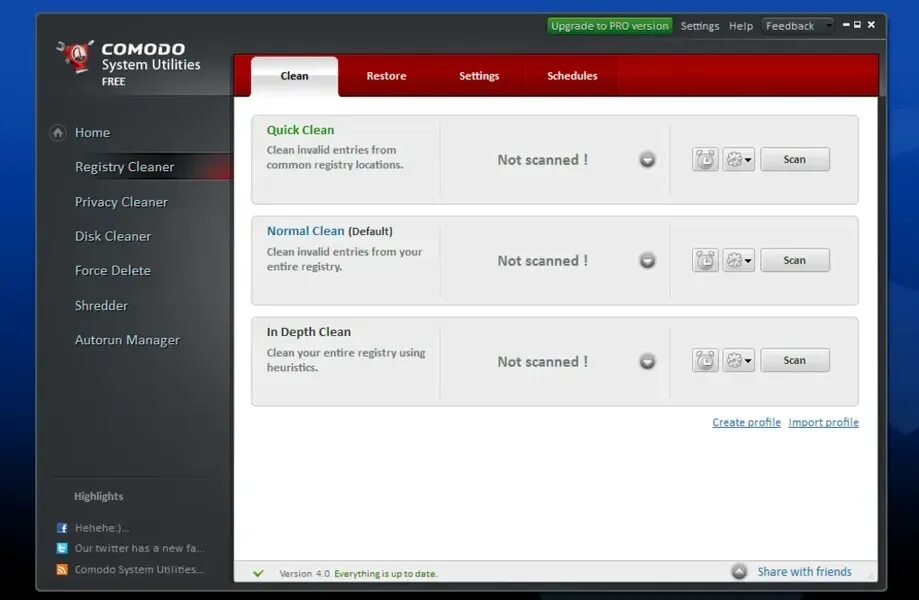The width and height of the screenshot is (919, 600).
Task: Open schedule clock icon for Normal Clean
Action: (x=705, y=260)
